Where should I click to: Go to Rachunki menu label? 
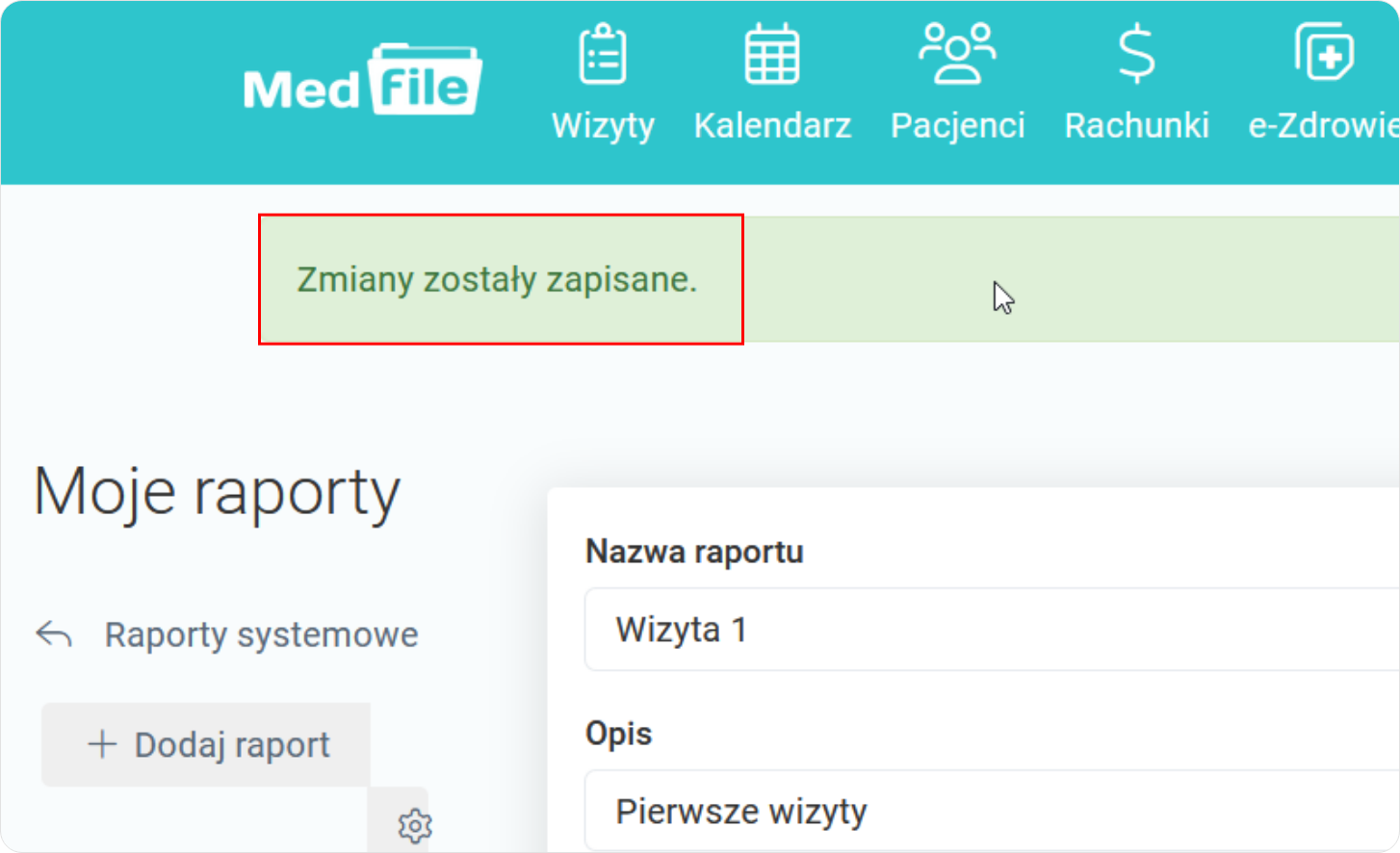pos(1136,125)
